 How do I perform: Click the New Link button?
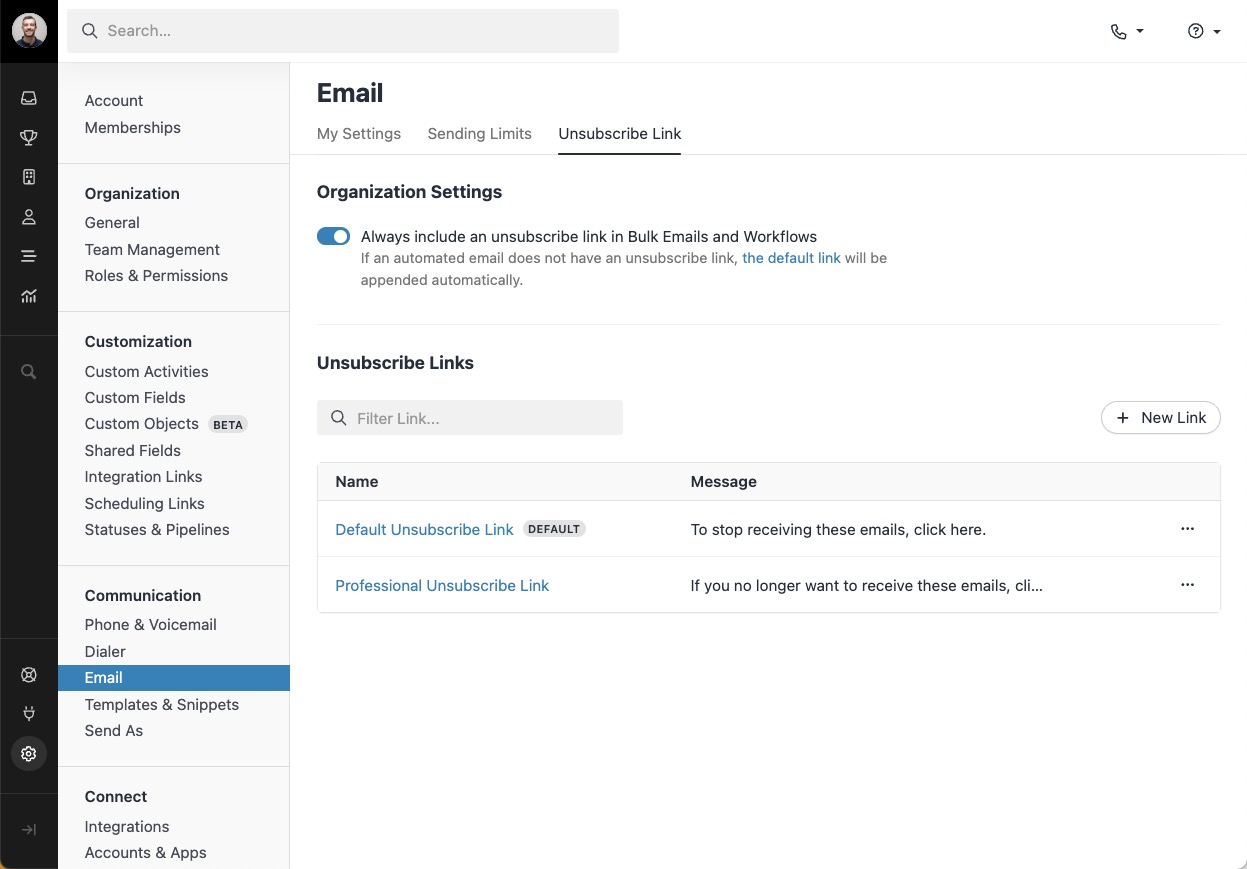(x=1160, y=418)
